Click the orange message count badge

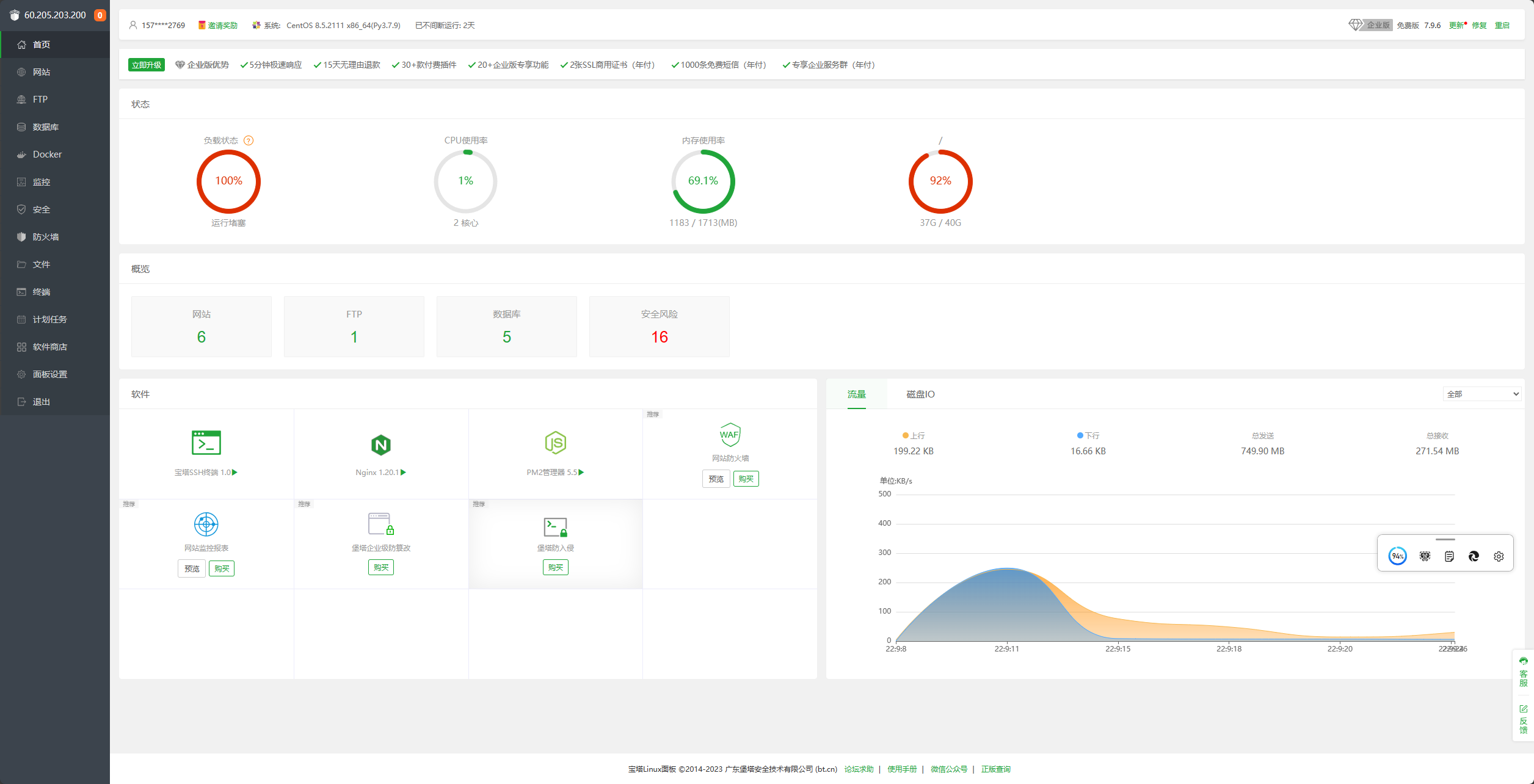pyautogui.click(x=100, y=15)
